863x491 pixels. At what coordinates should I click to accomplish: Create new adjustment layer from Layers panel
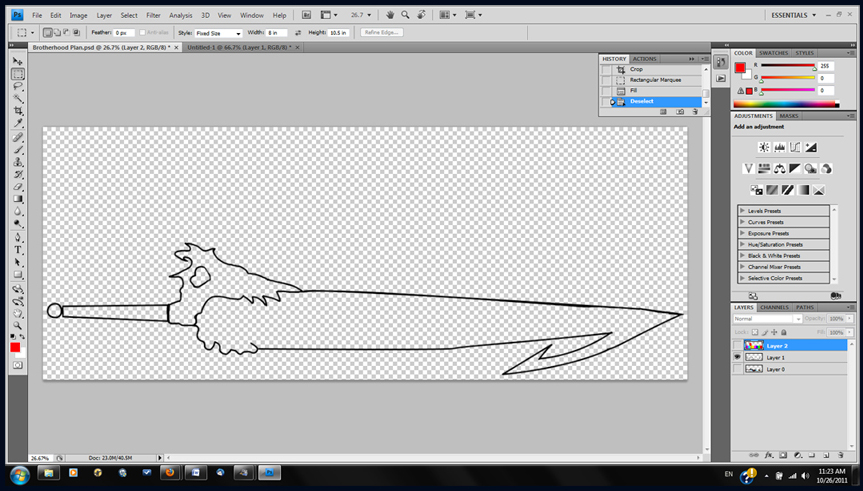tap(798, 455)
